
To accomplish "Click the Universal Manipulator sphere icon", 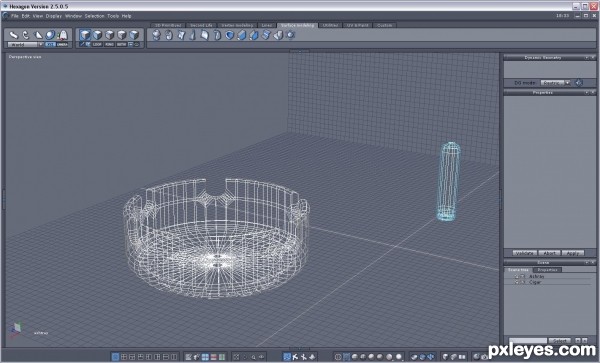I will (50, 35).
